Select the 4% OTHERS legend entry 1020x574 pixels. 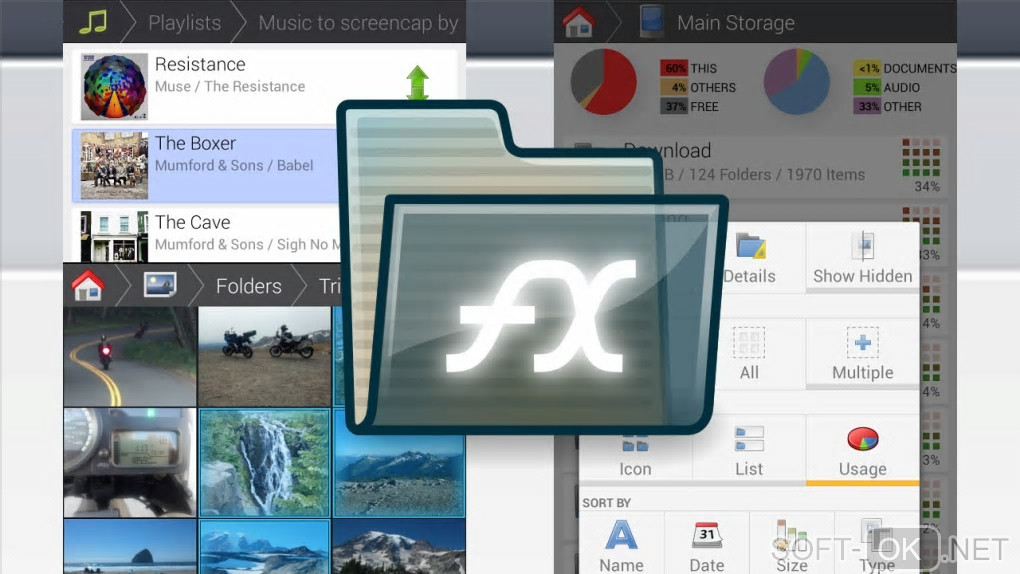(x=698, y=87)
